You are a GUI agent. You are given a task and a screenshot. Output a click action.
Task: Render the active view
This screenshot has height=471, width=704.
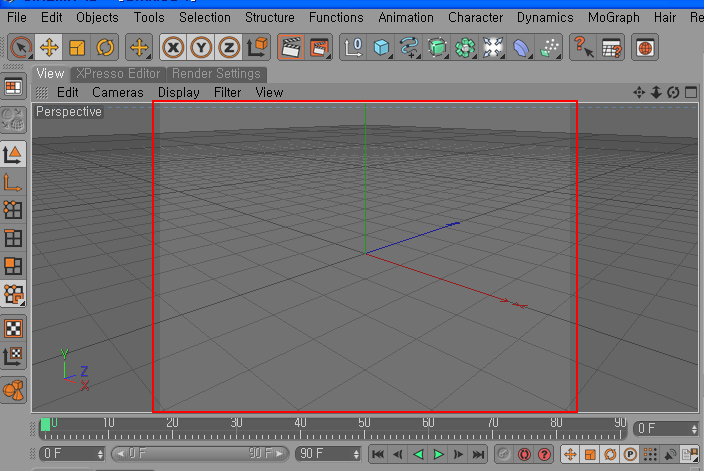(291, 47)
